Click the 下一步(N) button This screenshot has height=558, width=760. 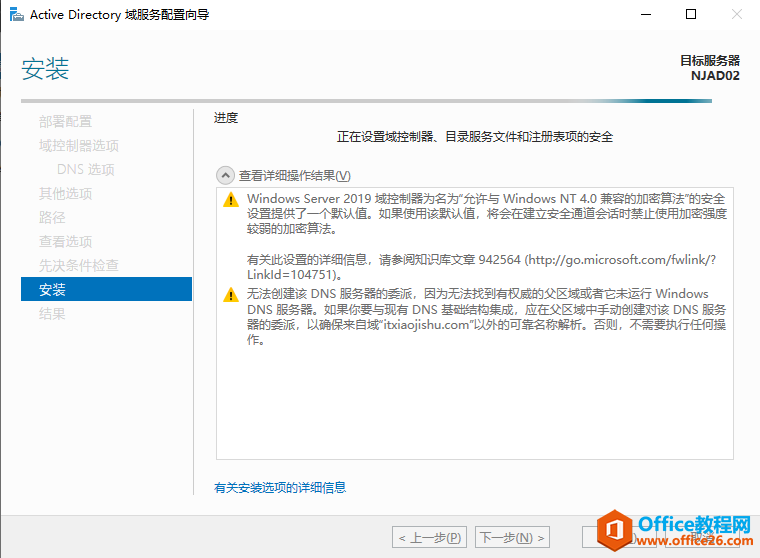click(x=512, y=537)
